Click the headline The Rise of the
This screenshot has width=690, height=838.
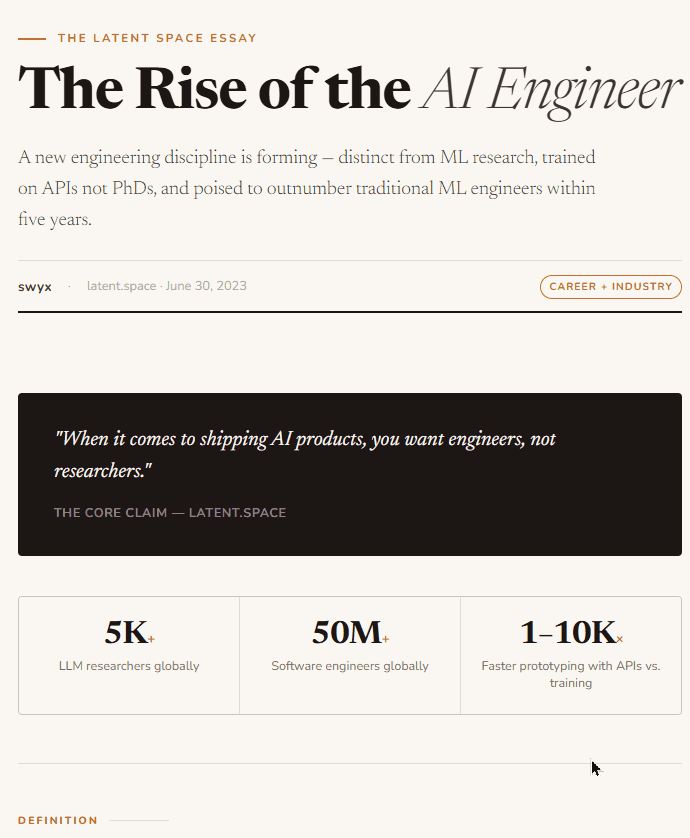[214, 89]
